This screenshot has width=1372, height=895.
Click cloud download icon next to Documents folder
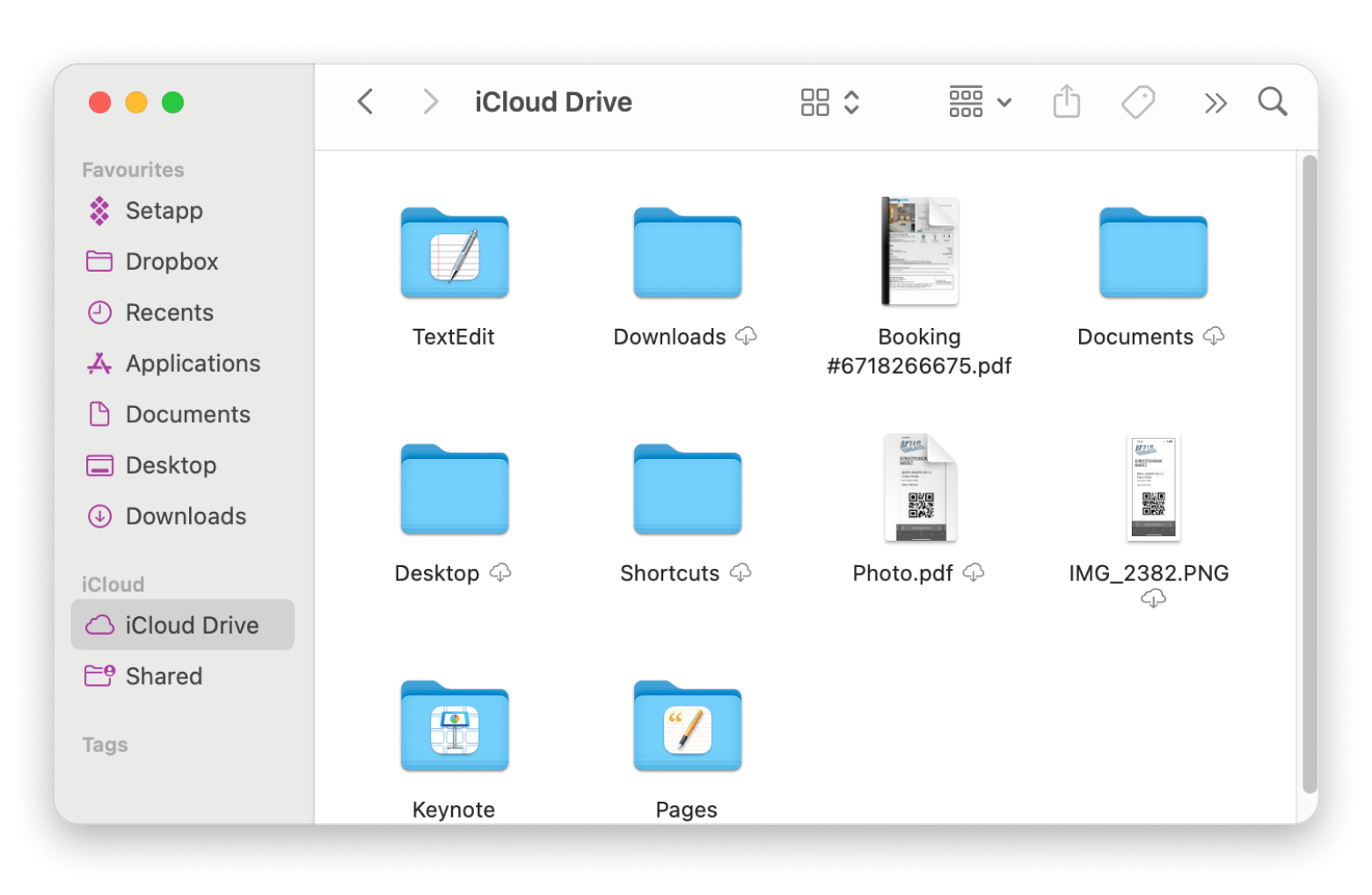point(1214,337)
